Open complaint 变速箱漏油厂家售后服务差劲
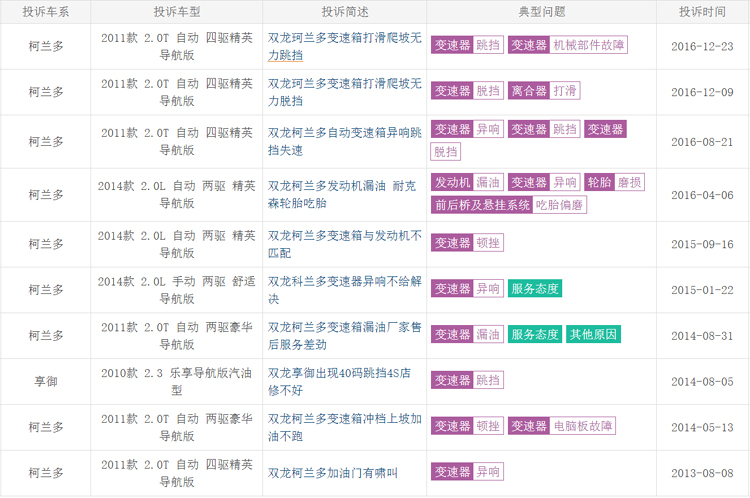The height and width of the screenshot is (498, 750). coord(344,336)
